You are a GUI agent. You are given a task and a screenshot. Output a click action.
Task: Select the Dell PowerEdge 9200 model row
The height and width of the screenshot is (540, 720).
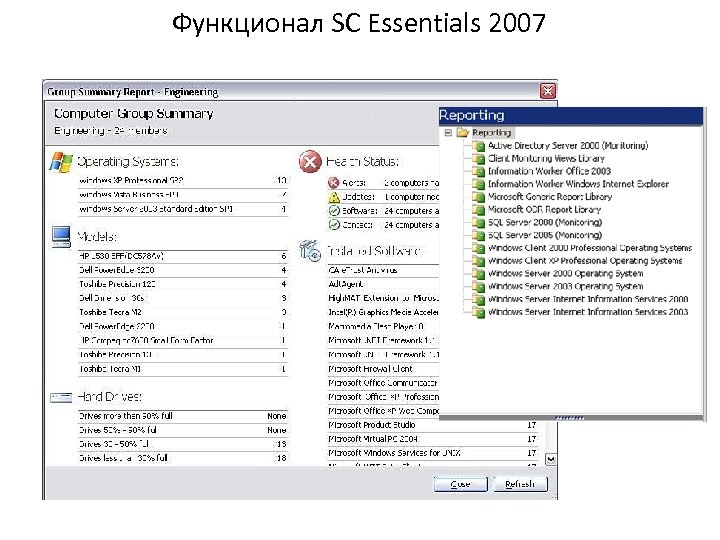(x=183, y=270)
